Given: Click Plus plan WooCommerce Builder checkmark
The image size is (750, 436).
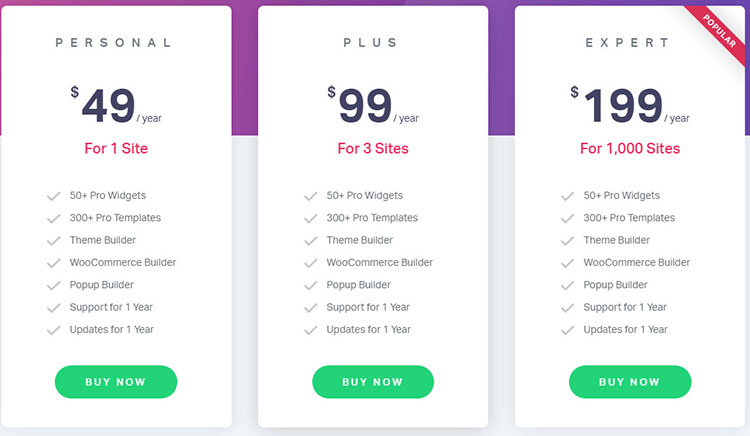Looking at the screenshot, I should coord(311,263).
